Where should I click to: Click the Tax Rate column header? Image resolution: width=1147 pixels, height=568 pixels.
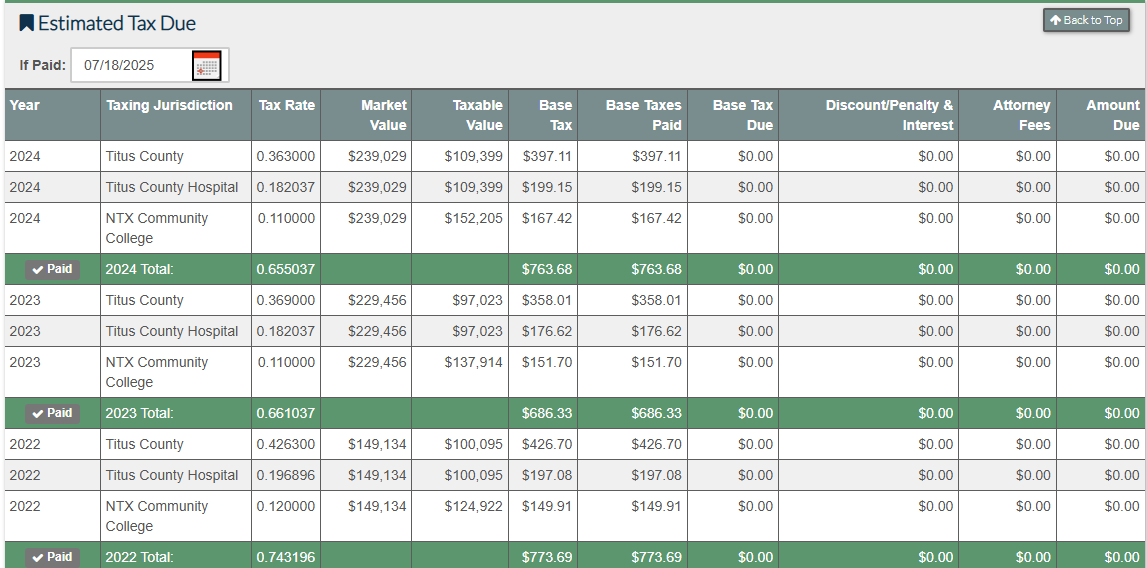pos(286,105)
